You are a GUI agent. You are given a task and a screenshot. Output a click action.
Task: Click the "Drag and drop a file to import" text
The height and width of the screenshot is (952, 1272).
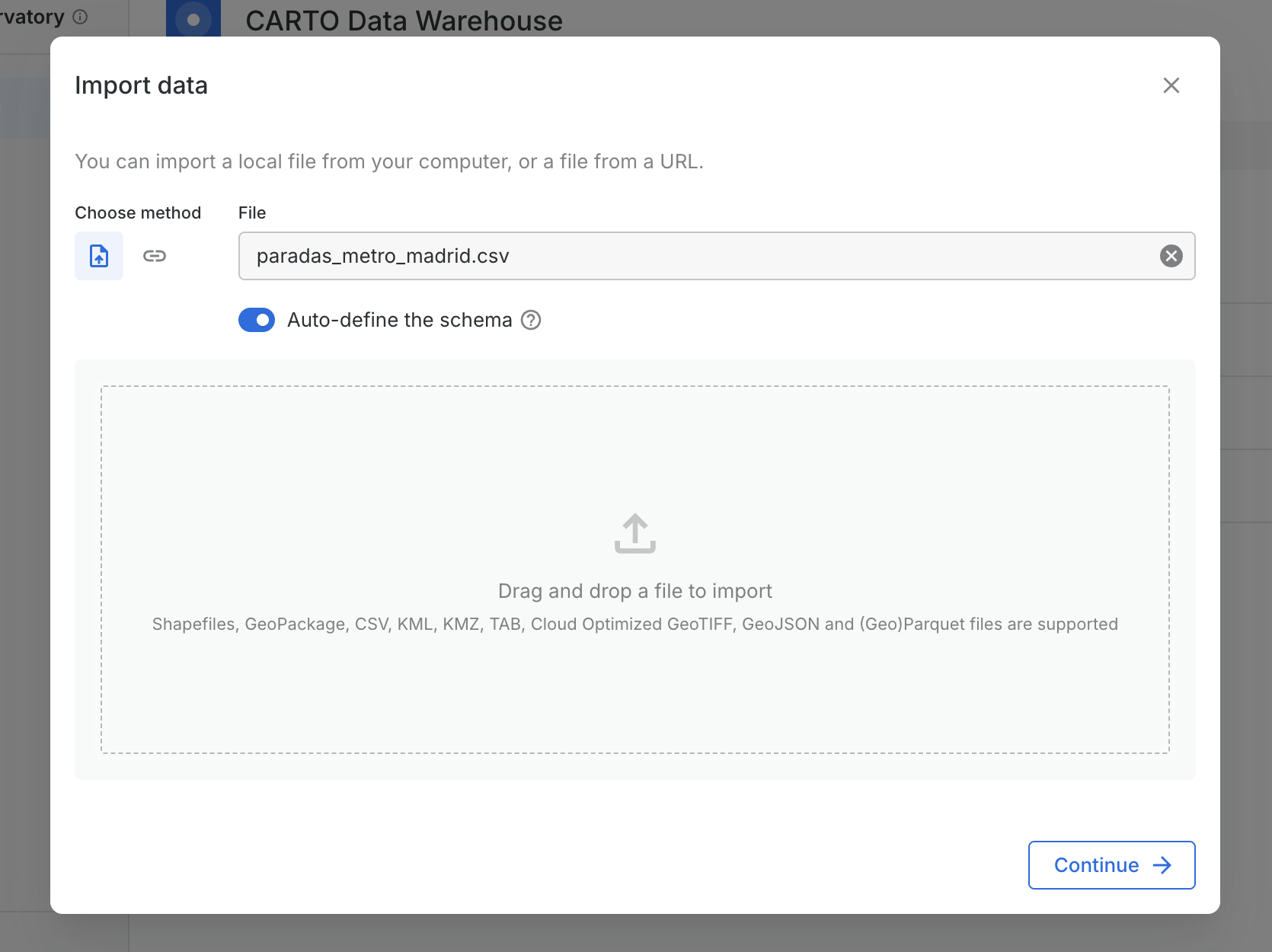coord(634,591)
